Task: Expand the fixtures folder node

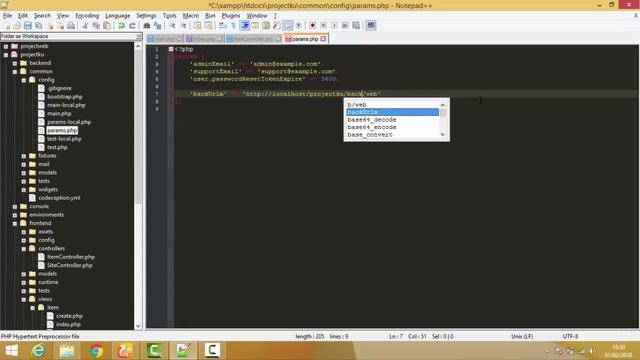Action: [24, 156]
